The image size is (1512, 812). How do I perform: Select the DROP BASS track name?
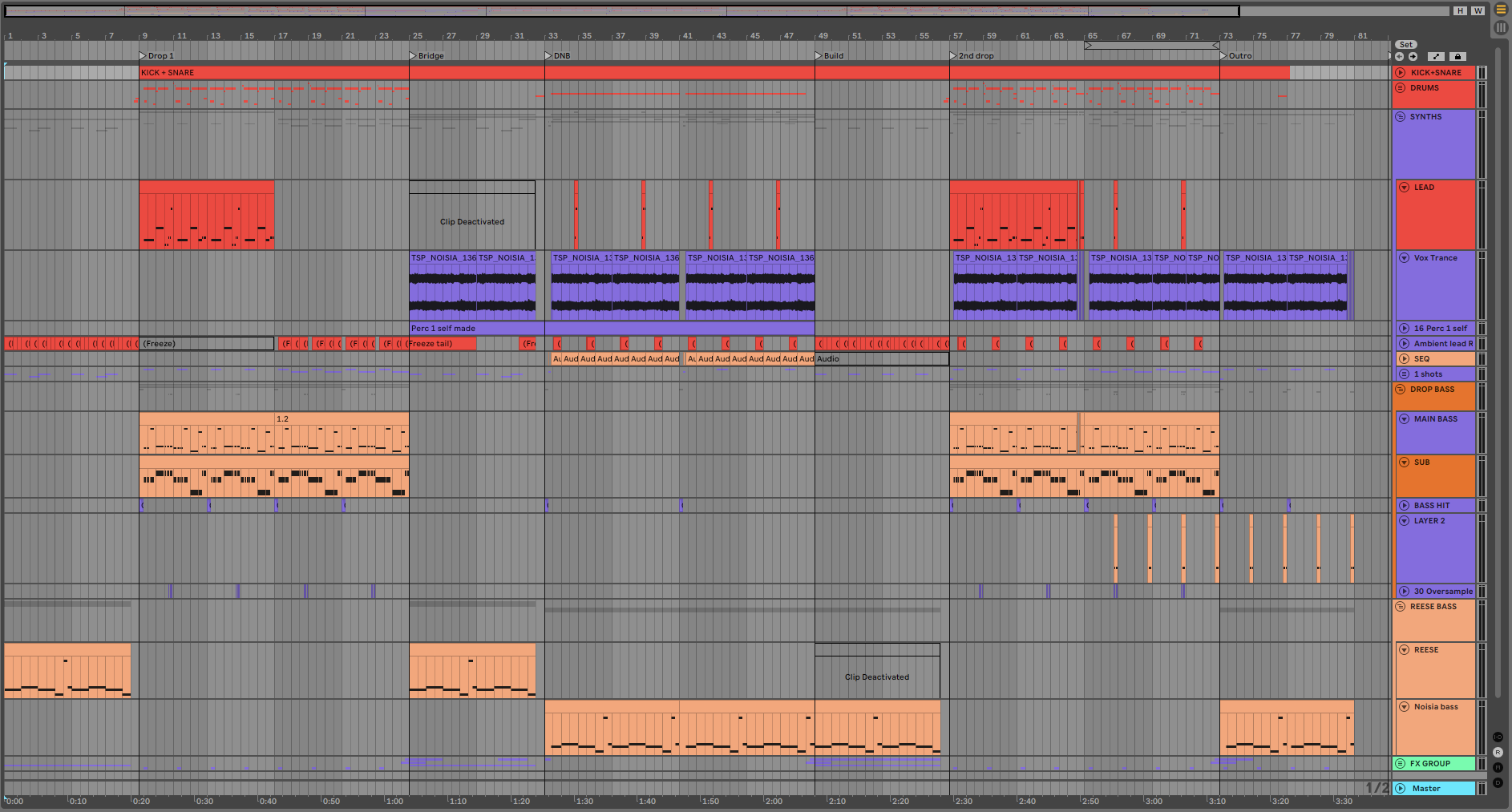coord(1432,390)
